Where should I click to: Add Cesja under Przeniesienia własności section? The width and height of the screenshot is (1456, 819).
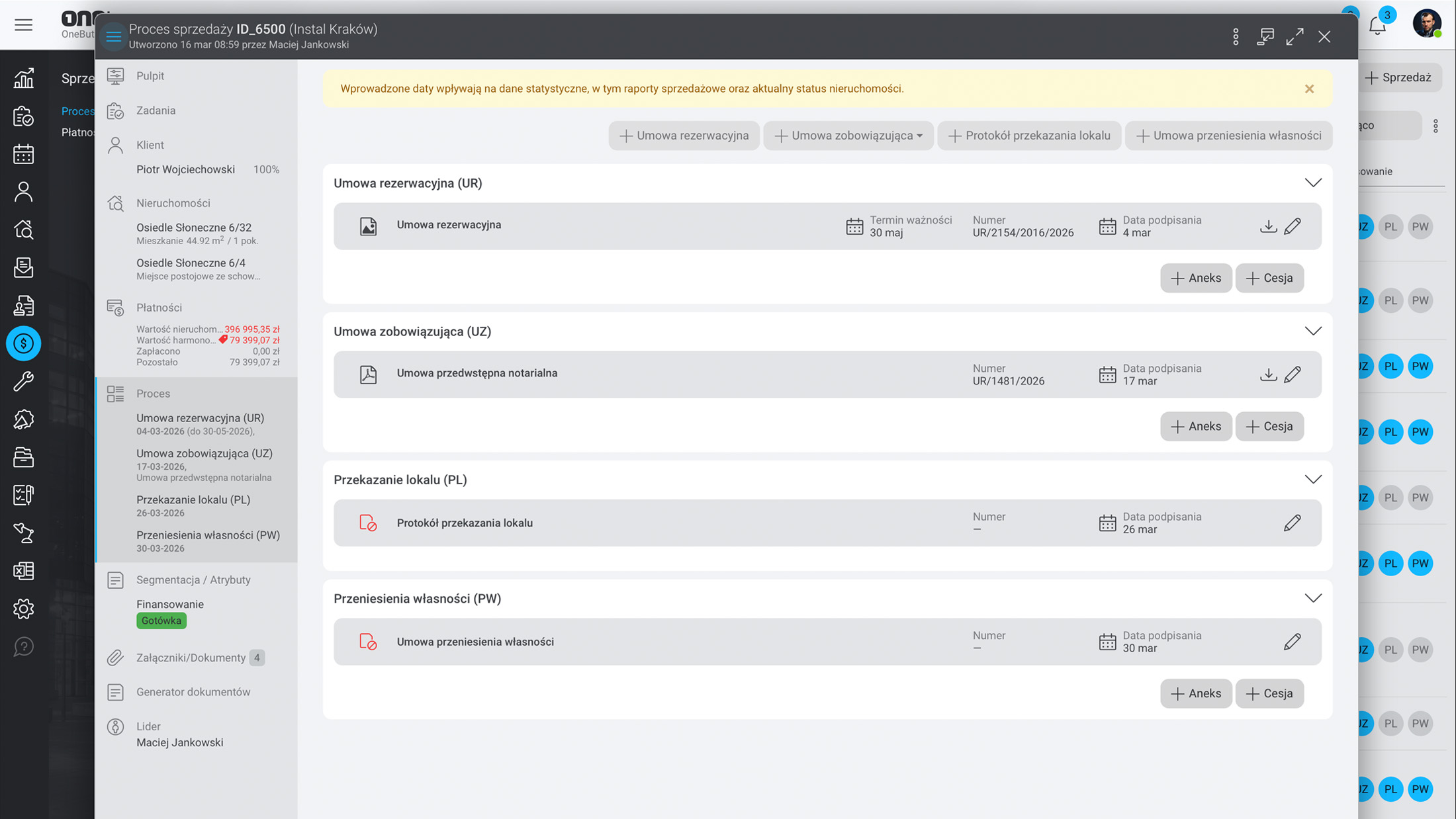point(1269,693)
